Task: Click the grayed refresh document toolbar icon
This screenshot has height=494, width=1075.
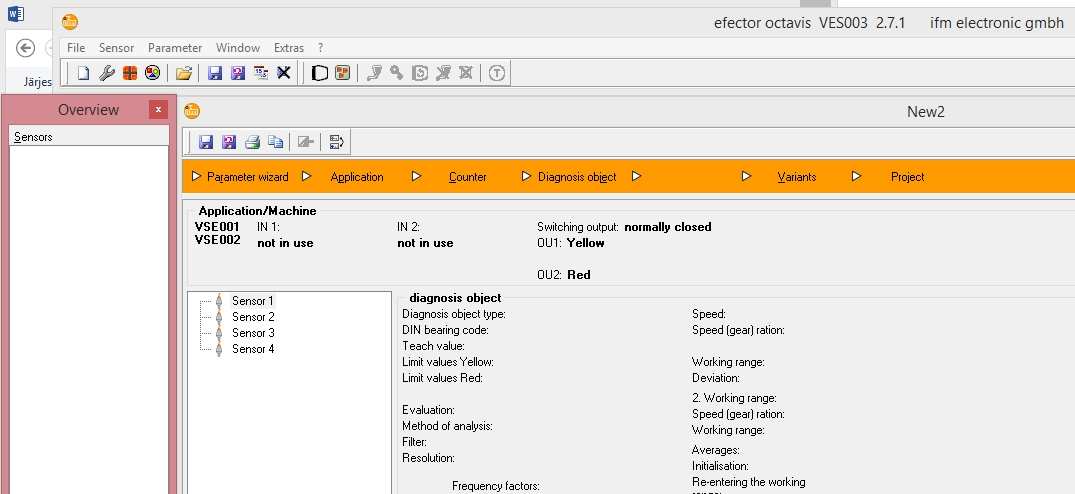Action: 420,73
